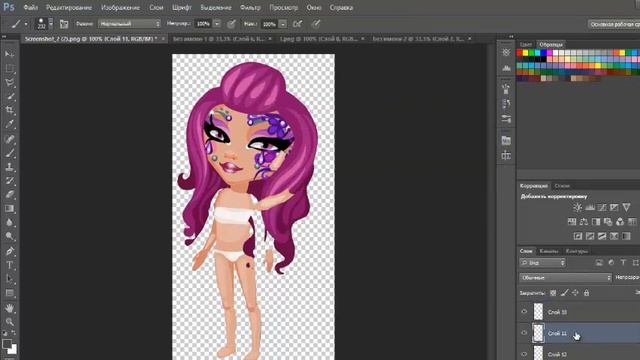Image resolution: width=640 pixels, height=360 pixels.
Task: Select the Move tool in toolbar
Action: point(10,53)
